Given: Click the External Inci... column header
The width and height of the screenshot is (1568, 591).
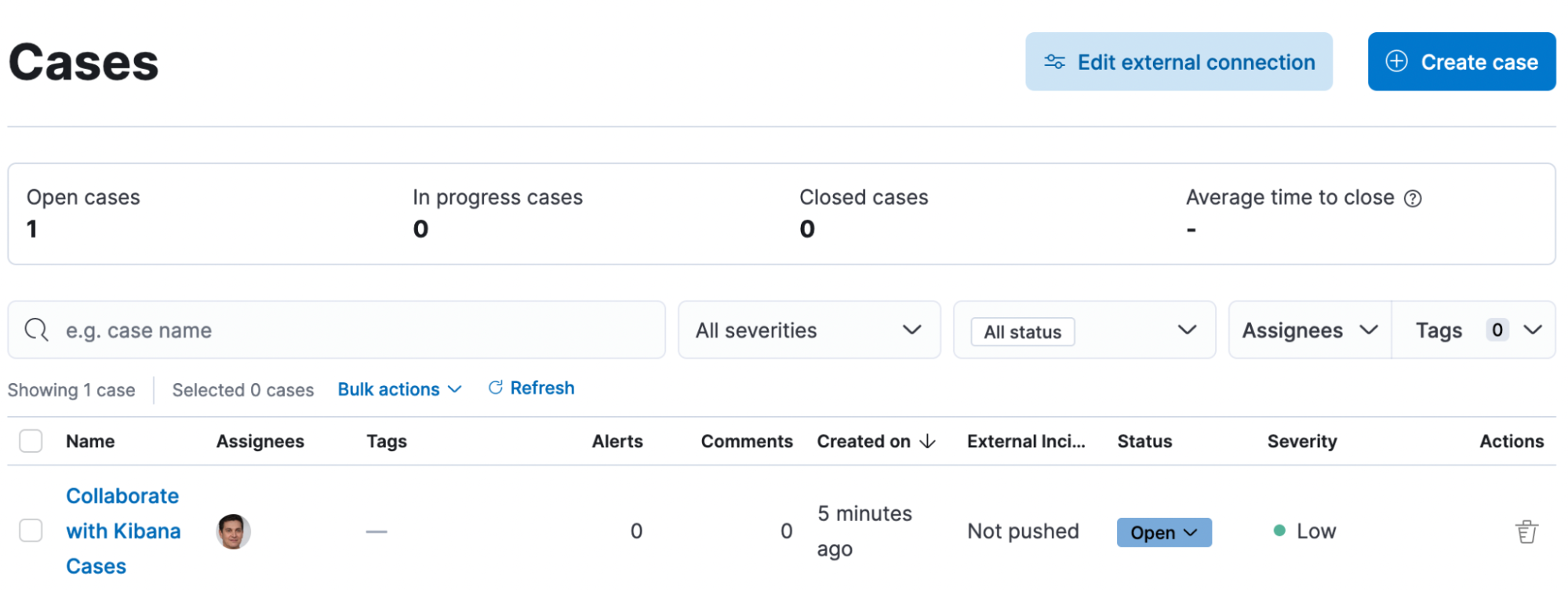Looking at the screenshot, I should (1026, 441).
